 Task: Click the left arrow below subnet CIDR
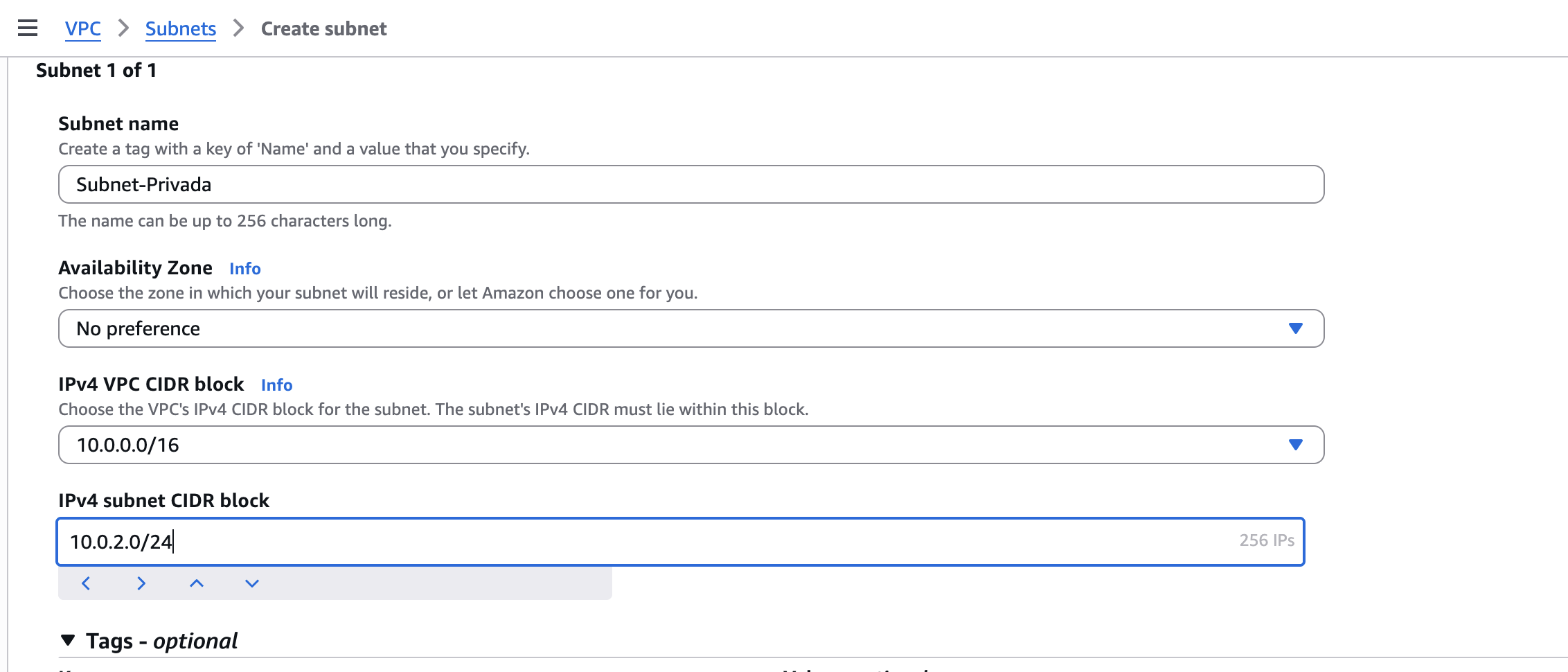point(86,583)
